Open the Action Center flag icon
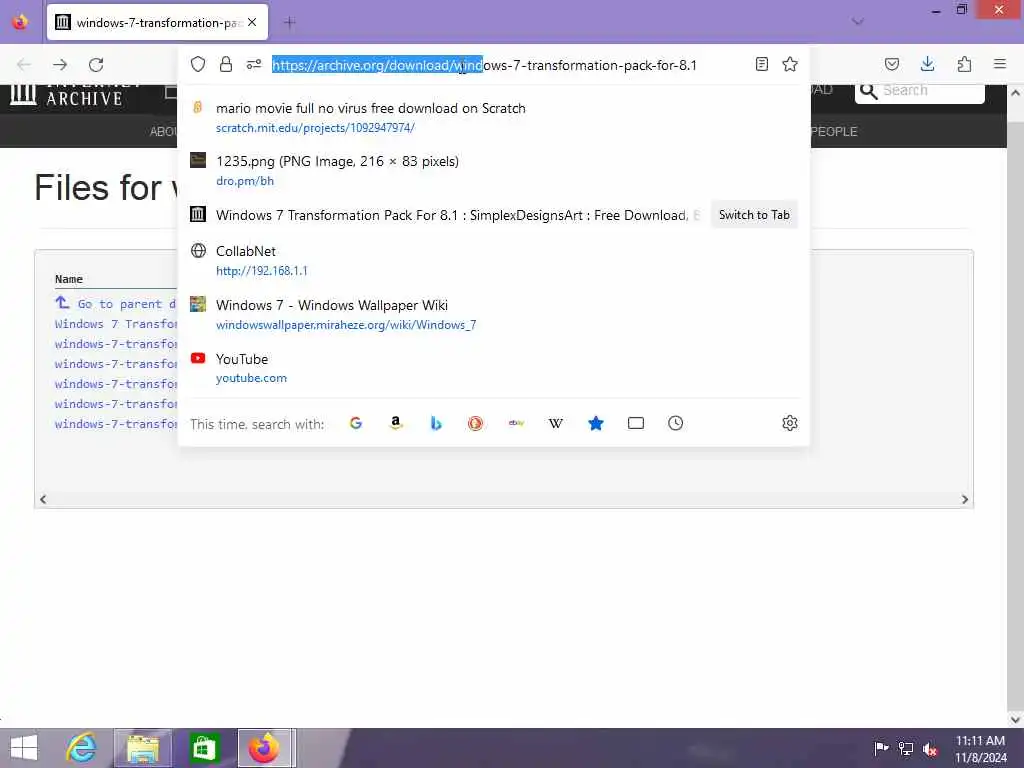The width and height of the screenshot is (1024, 768). (x=881, y=748)
